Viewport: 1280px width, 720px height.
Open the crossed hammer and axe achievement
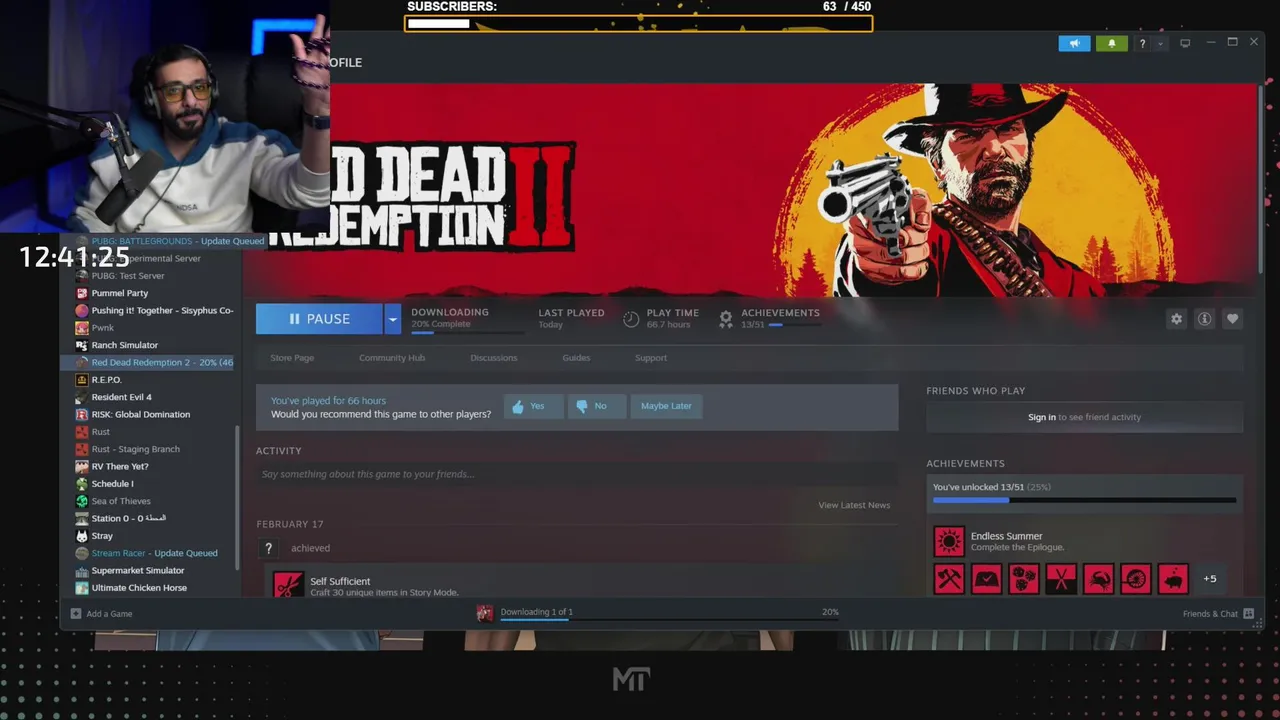[949, 578]
